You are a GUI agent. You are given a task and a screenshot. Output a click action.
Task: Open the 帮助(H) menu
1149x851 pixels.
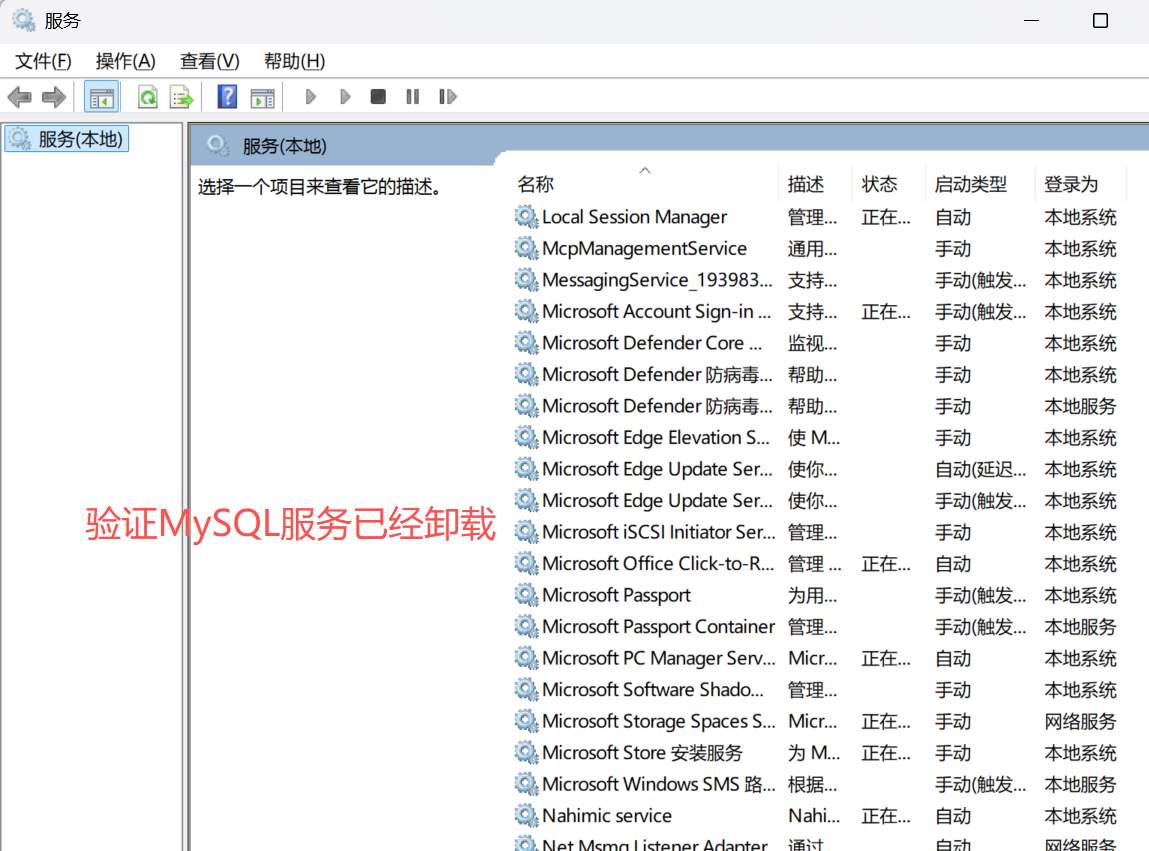point(295,62)
